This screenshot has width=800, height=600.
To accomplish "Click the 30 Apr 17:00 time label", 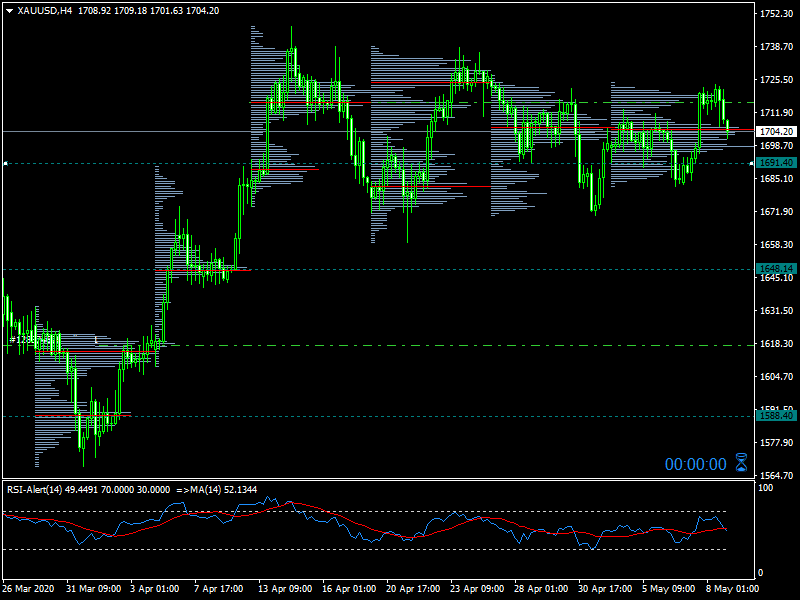I will [x=603, y=589].
